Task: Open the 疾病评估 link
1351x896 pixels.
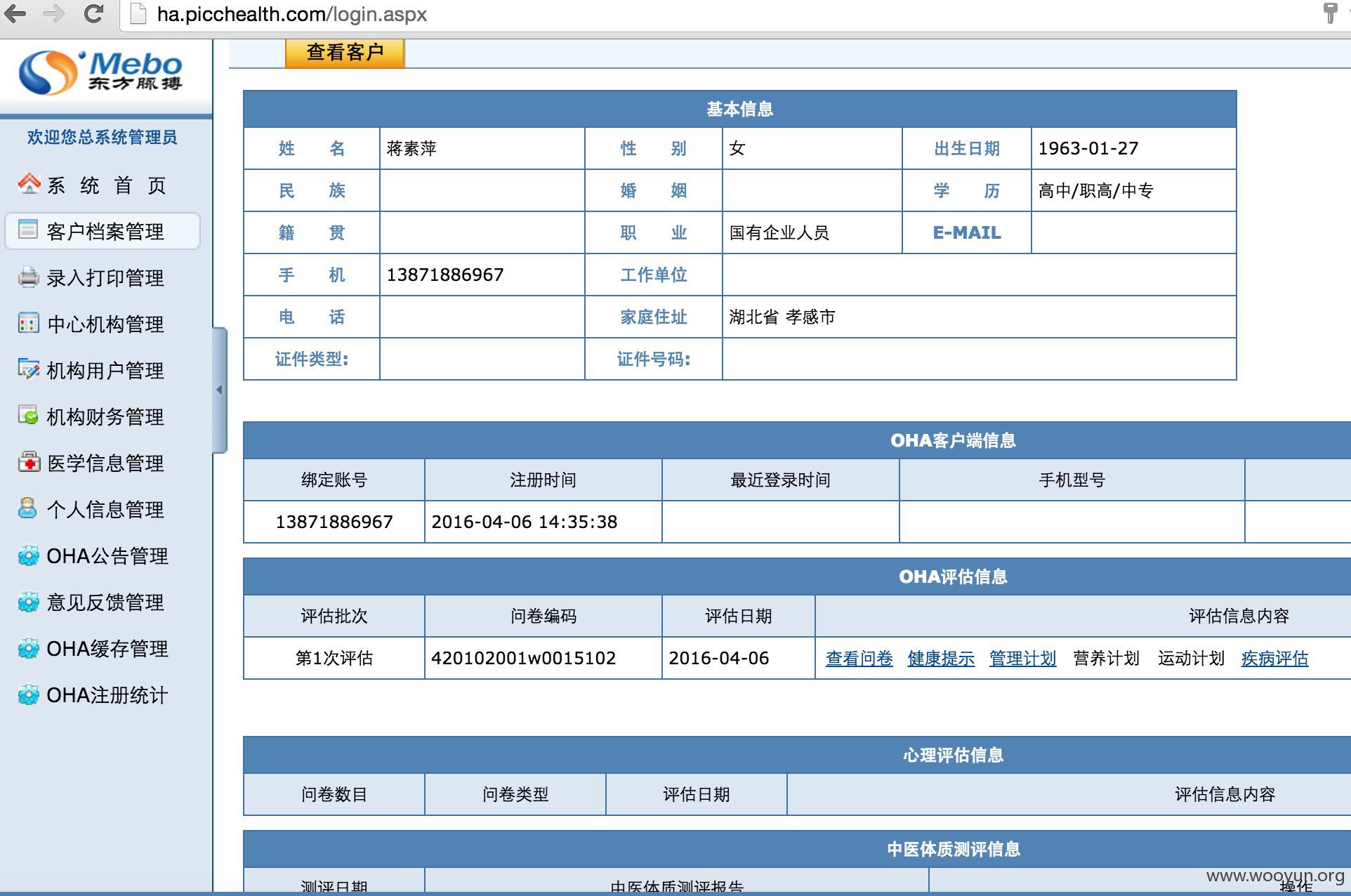Action: tap(1274, 659)
